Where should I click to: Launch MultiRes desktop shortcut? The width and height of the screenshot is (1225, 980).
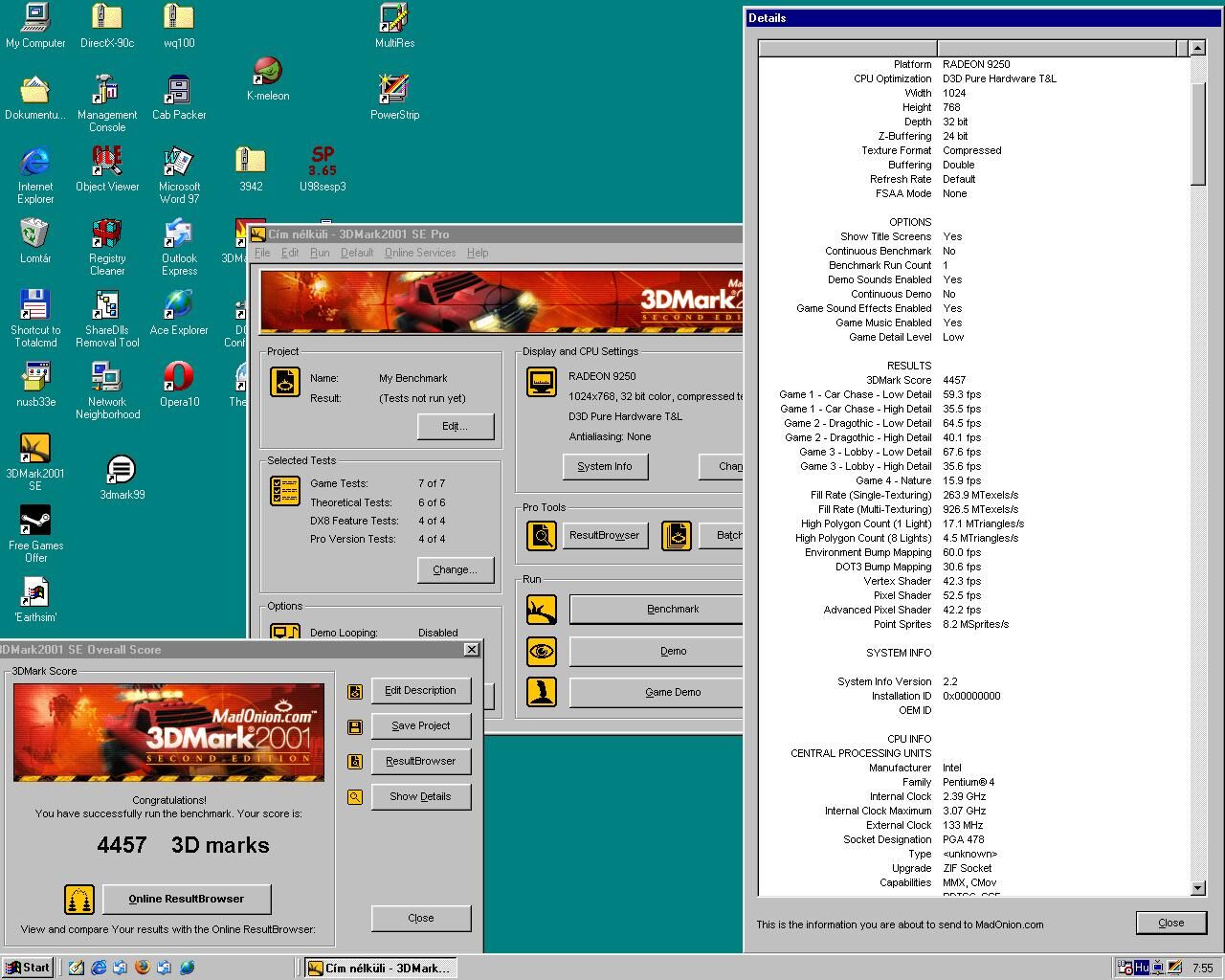(x=394, y=26)
